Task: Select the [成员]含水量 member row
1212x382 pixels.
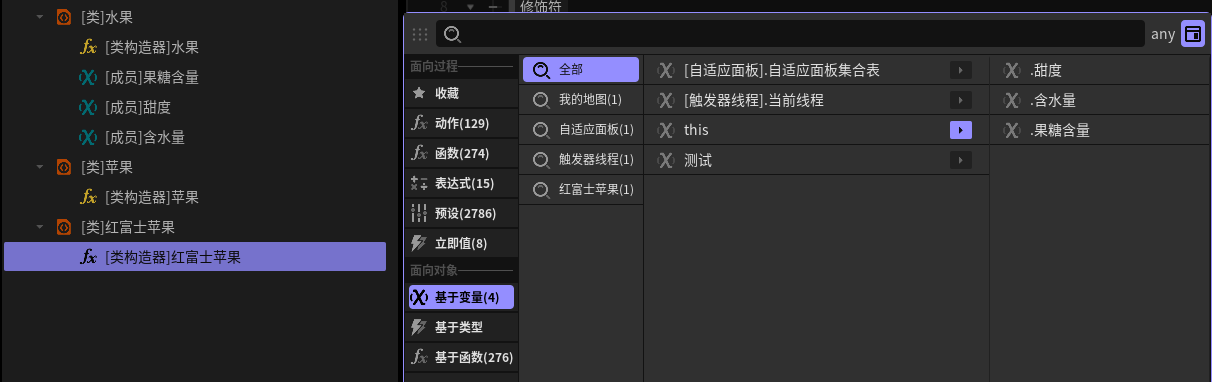Action: coord(194,137)
